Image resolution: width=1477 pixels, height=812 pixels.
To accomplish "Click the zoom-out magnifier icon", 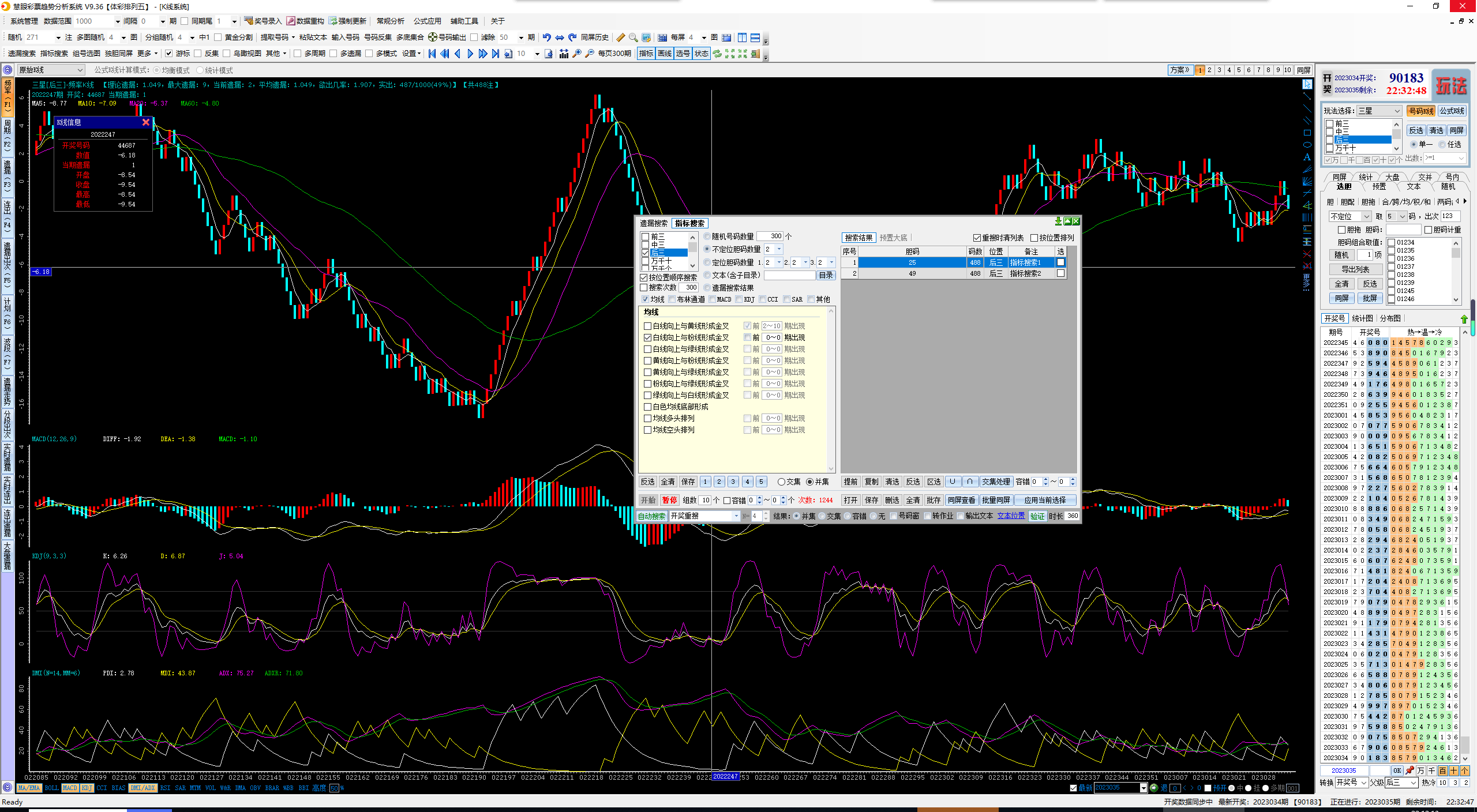I will 590,54.
